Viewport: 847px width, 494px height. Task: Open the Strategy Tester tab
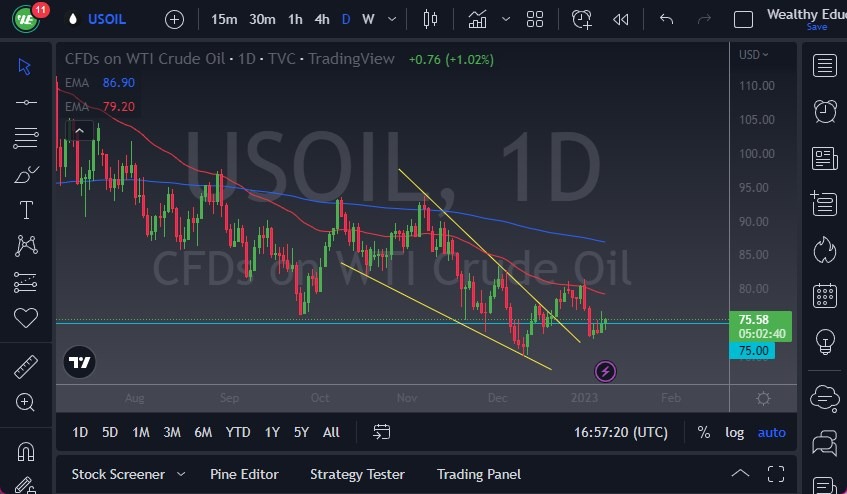357,474
